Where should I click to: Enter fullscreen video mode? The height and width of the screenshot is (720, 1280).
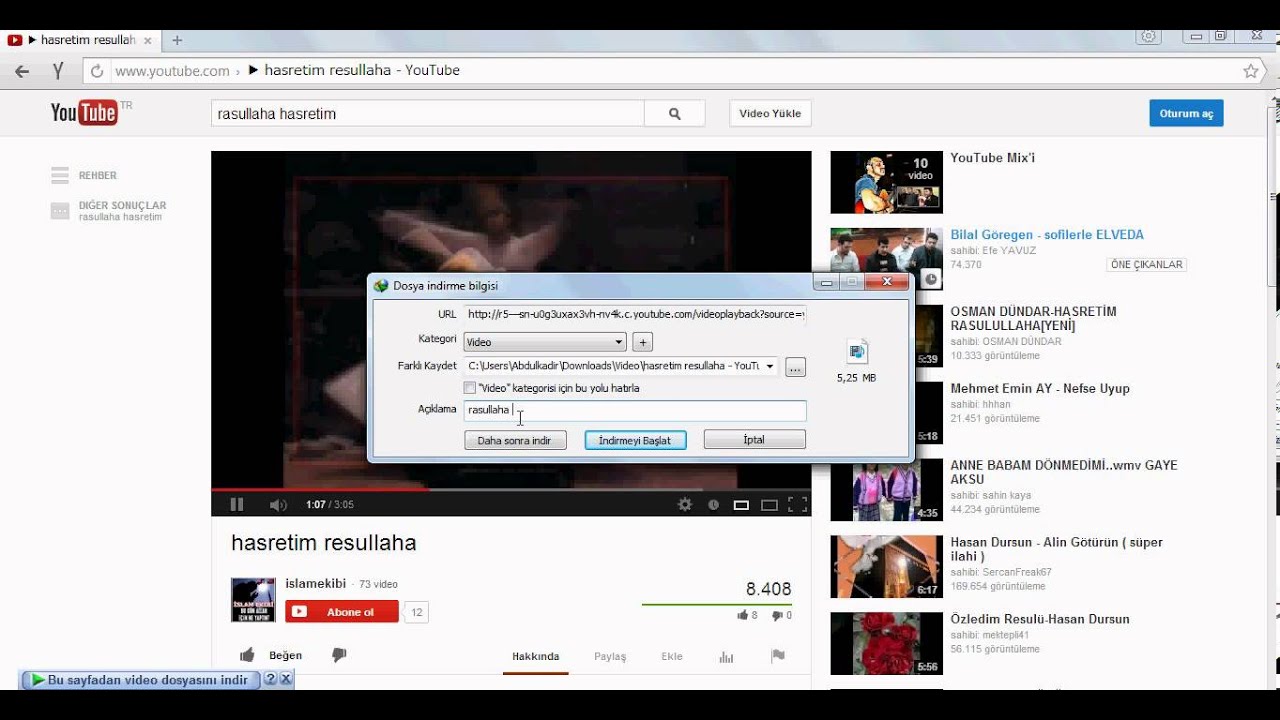[x=797, y=505]
